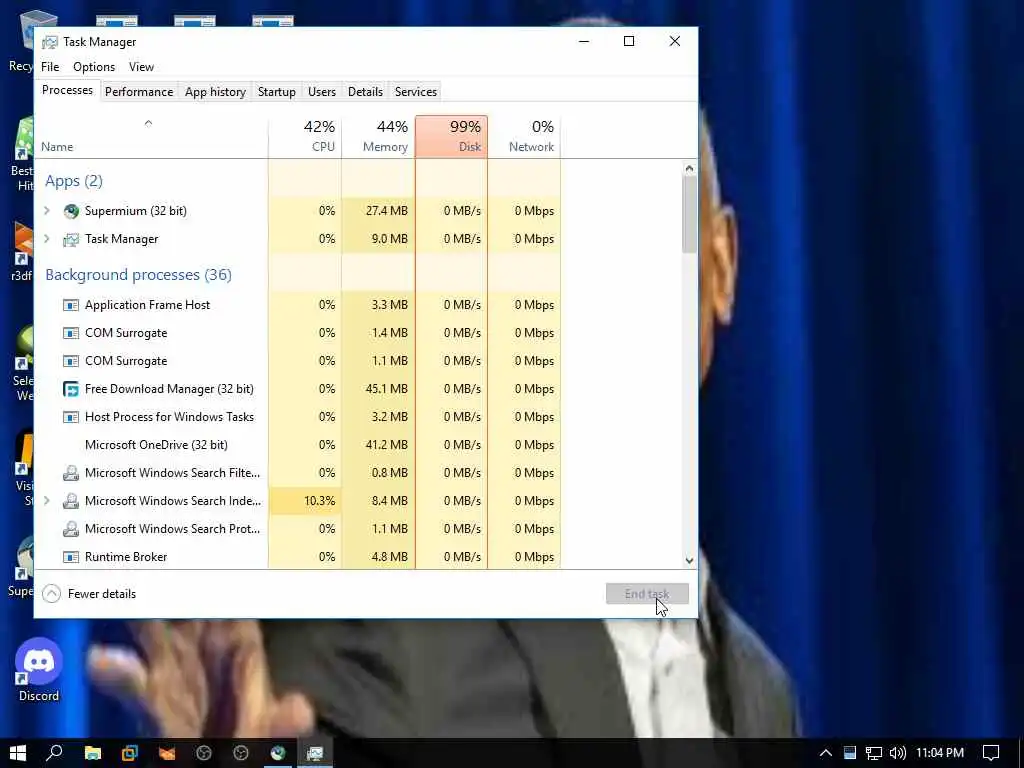Switch to the Performance tab
The width and height of the screenshot is (1024, 768).
coord(139,91)
